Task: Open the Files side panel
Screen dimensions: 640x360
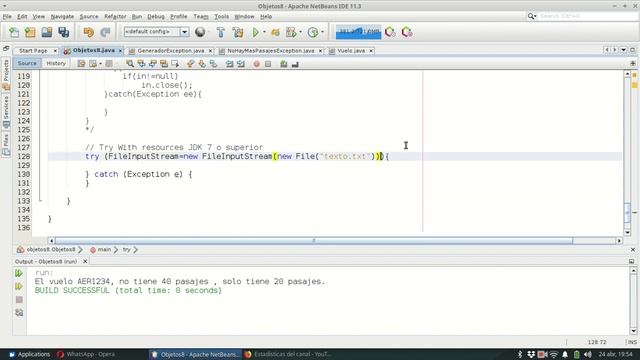Action: point(6,144)
